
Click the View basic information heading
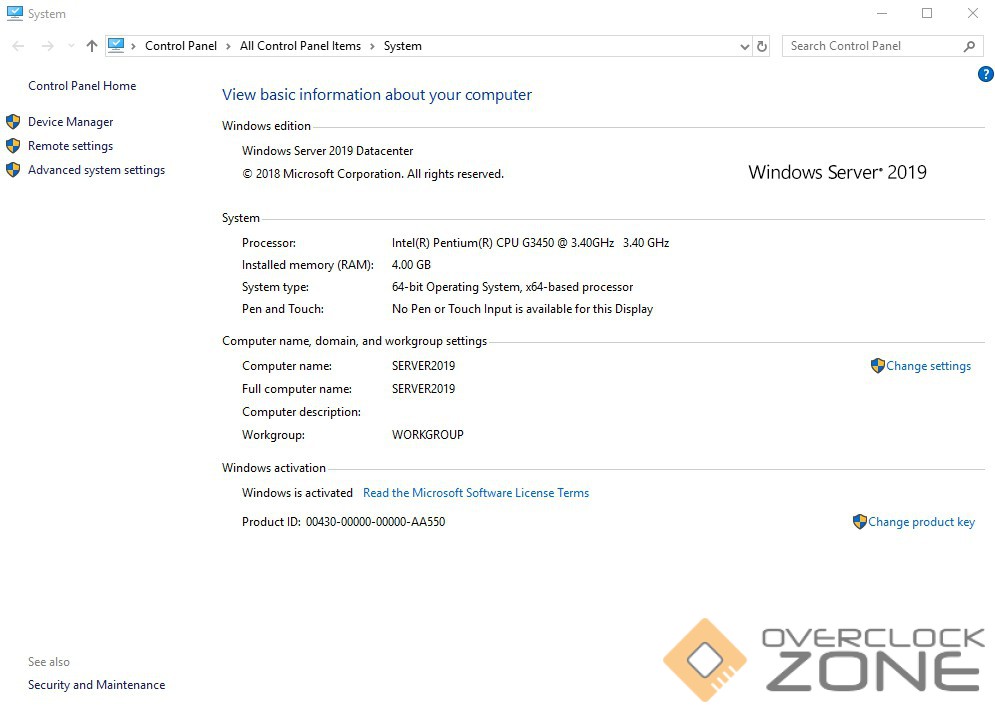pyautogui.click(x=377, y=95)
